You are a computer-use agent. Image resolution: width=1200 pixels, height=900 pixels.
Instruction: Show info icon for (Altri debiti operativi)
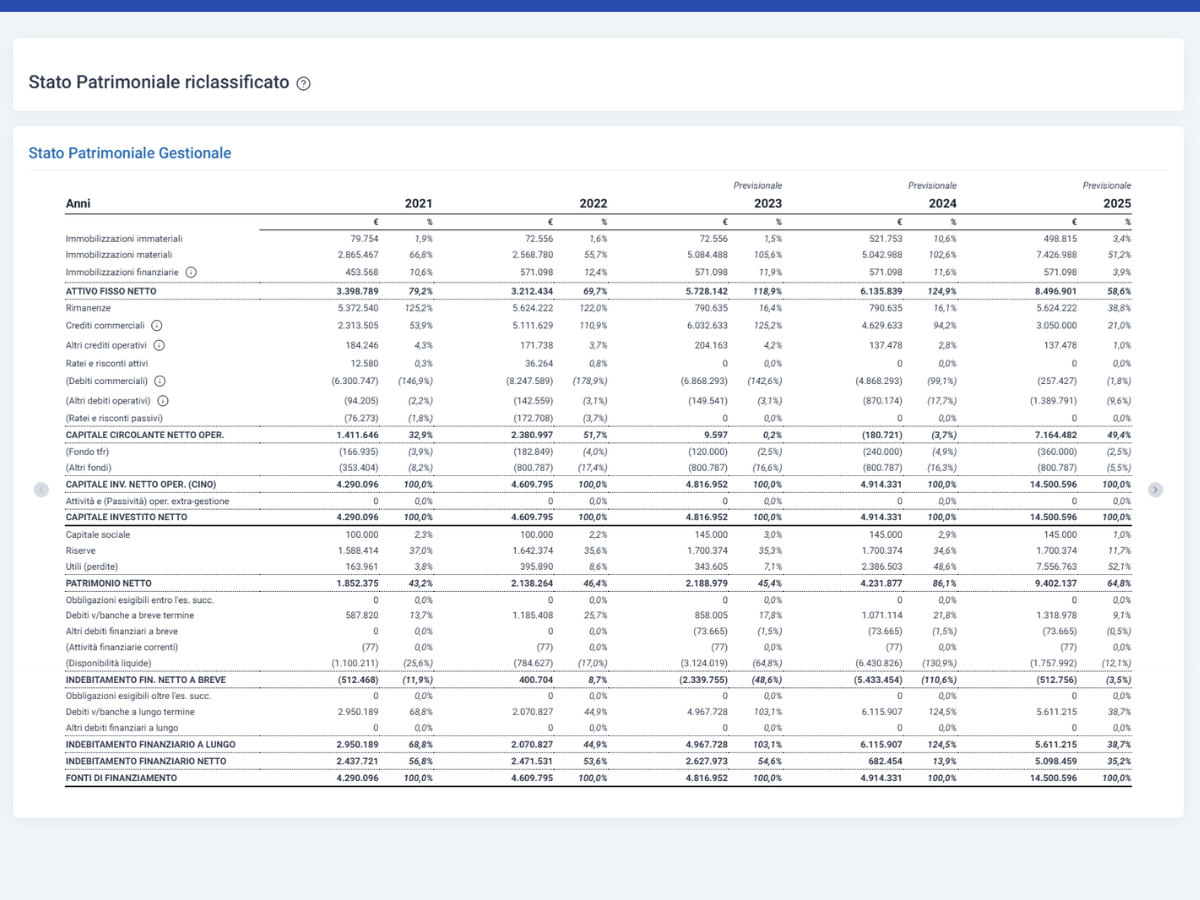coord(163,400)
